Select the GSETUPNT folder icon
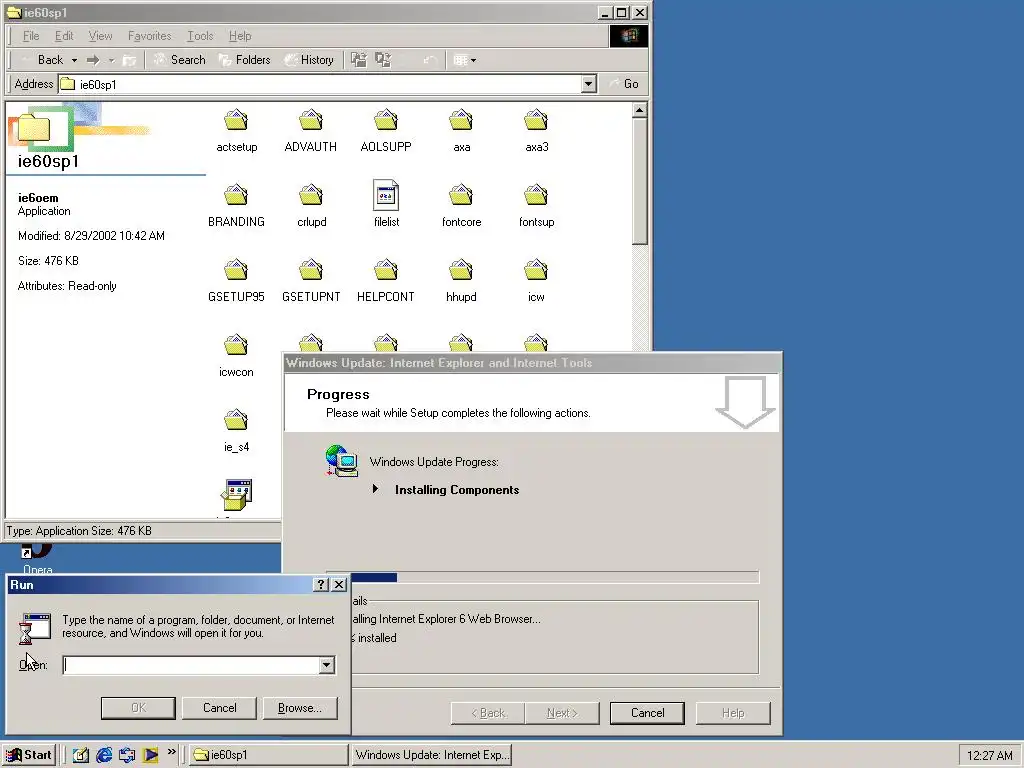This screenshot has height=768, width=1024. (311, 270)
